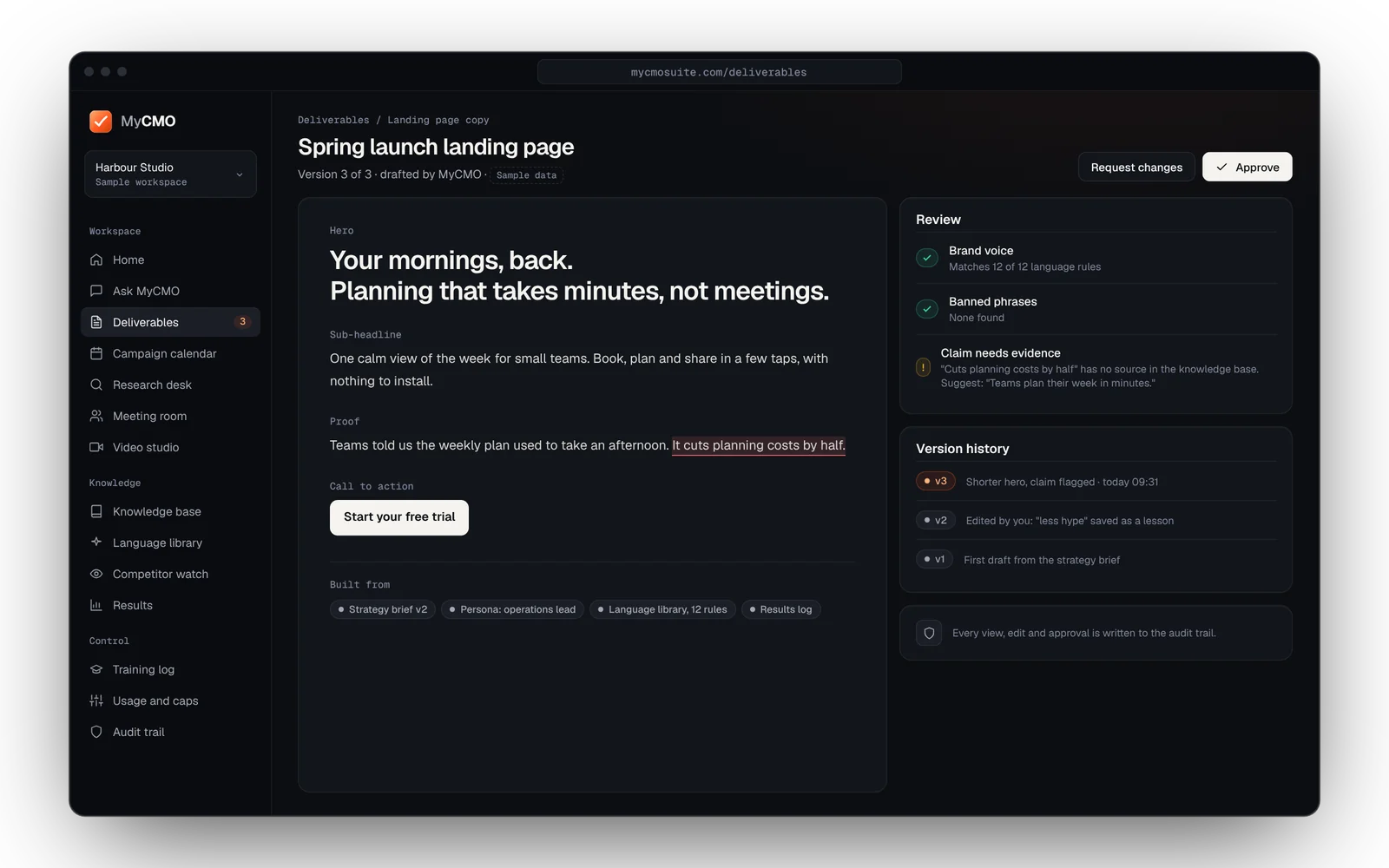Click the yellow warning icon for Claim needs evidence

click(923, 367)
